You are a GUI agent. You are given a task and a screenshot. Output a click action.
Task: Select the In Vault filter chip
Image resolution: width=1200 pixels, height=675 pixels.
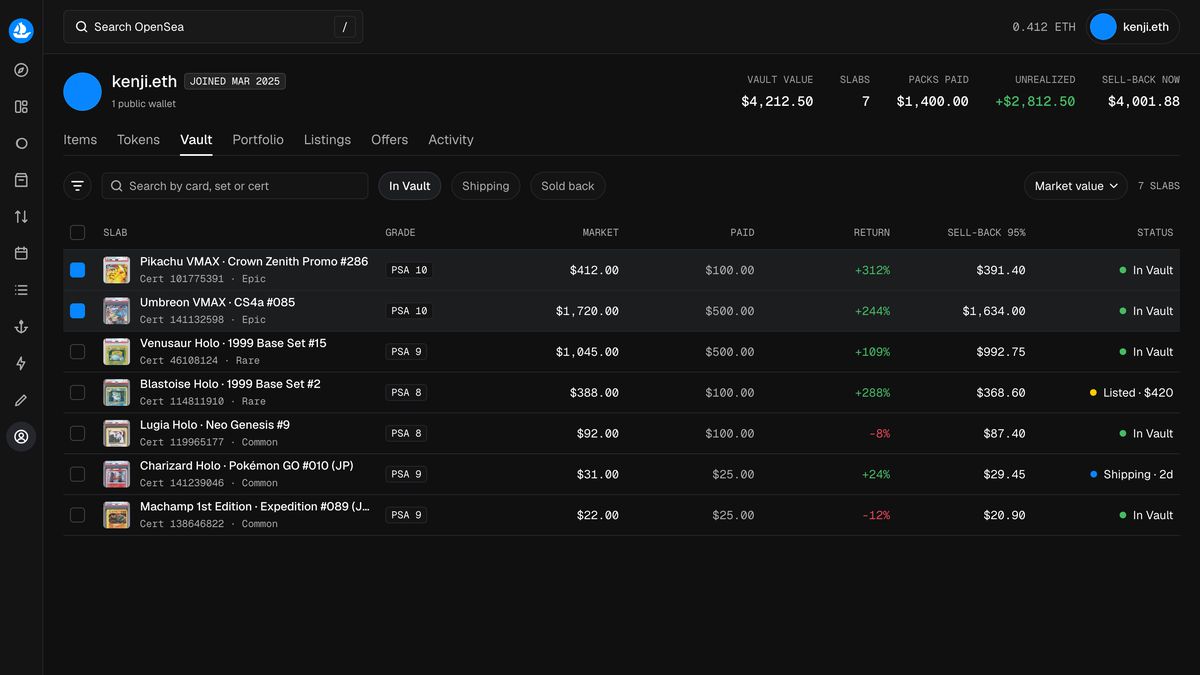coord(410,186)
